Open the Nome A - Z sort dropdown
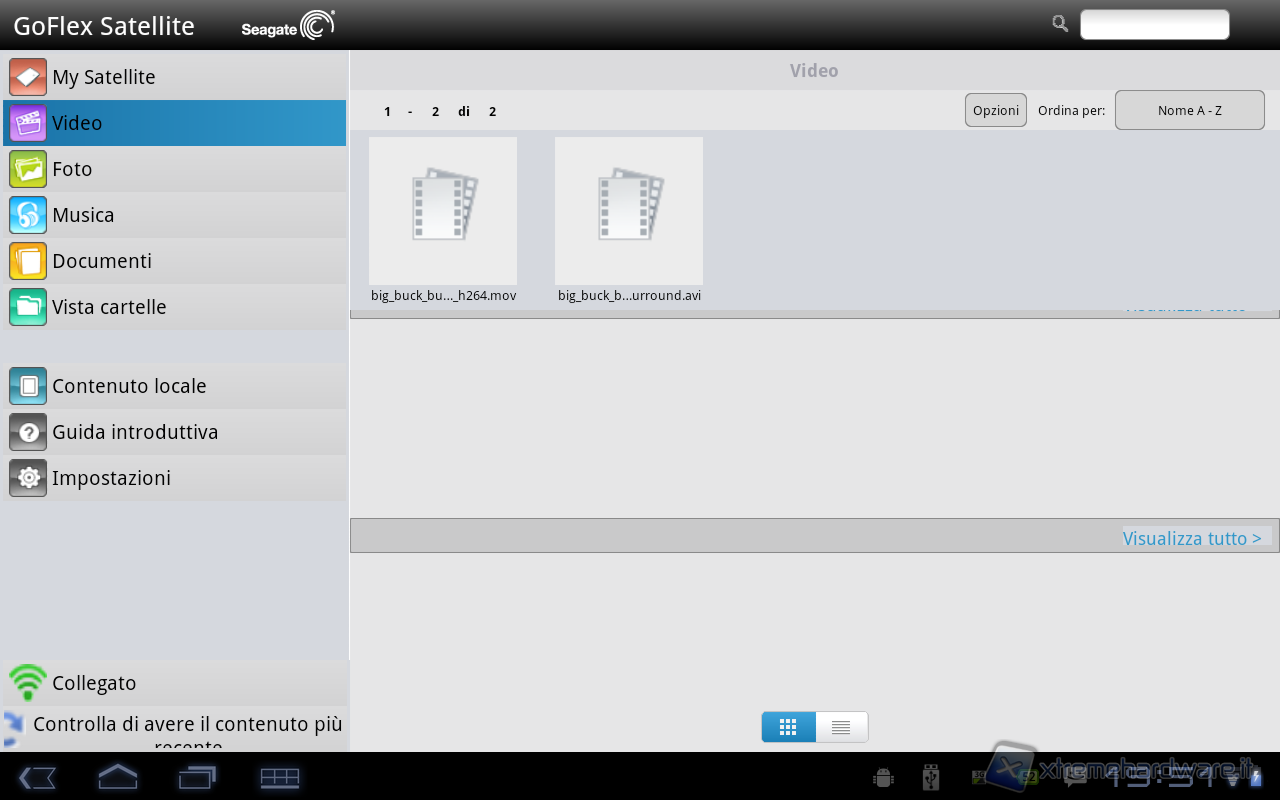Screen dimensions: 1280x800 point(1189,110)
